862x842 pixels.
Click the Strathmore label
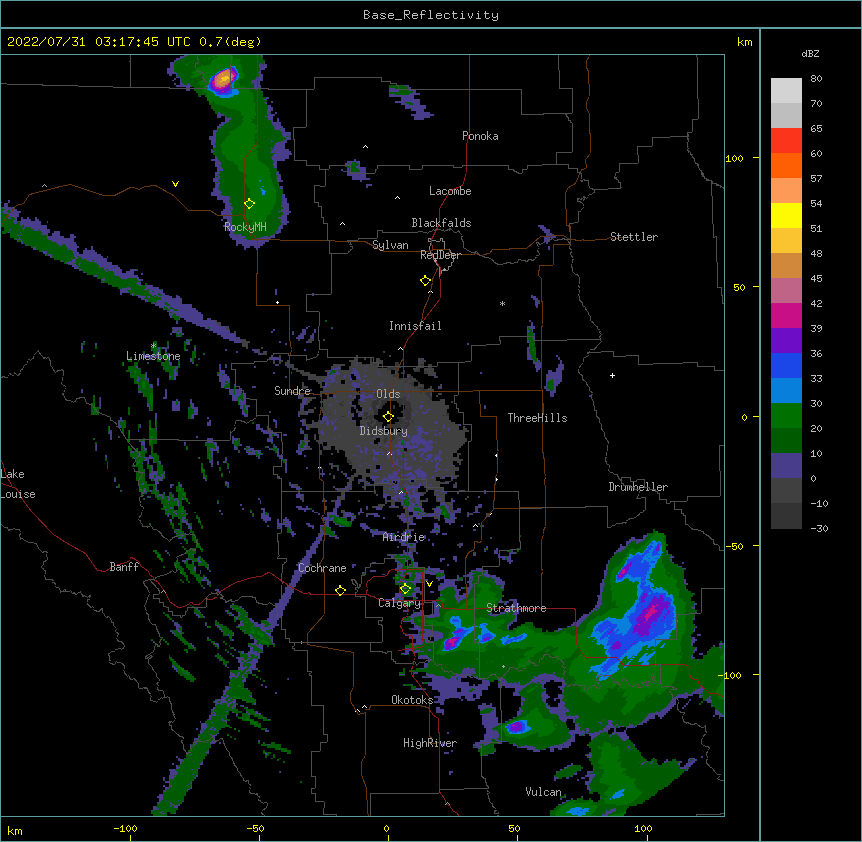[516, 608]
